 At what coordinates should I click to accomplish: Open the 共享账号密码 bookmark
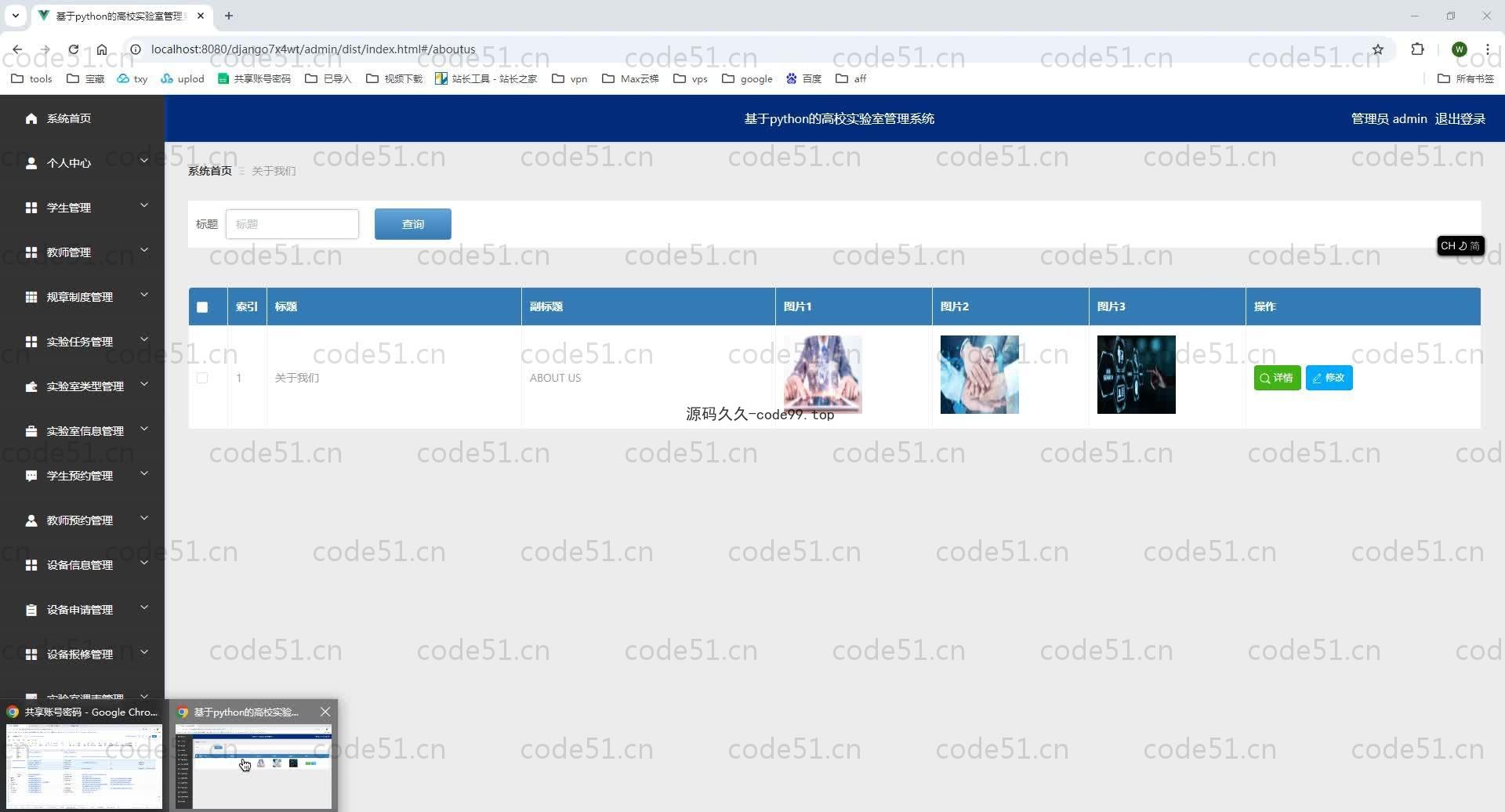coord(254,78)
